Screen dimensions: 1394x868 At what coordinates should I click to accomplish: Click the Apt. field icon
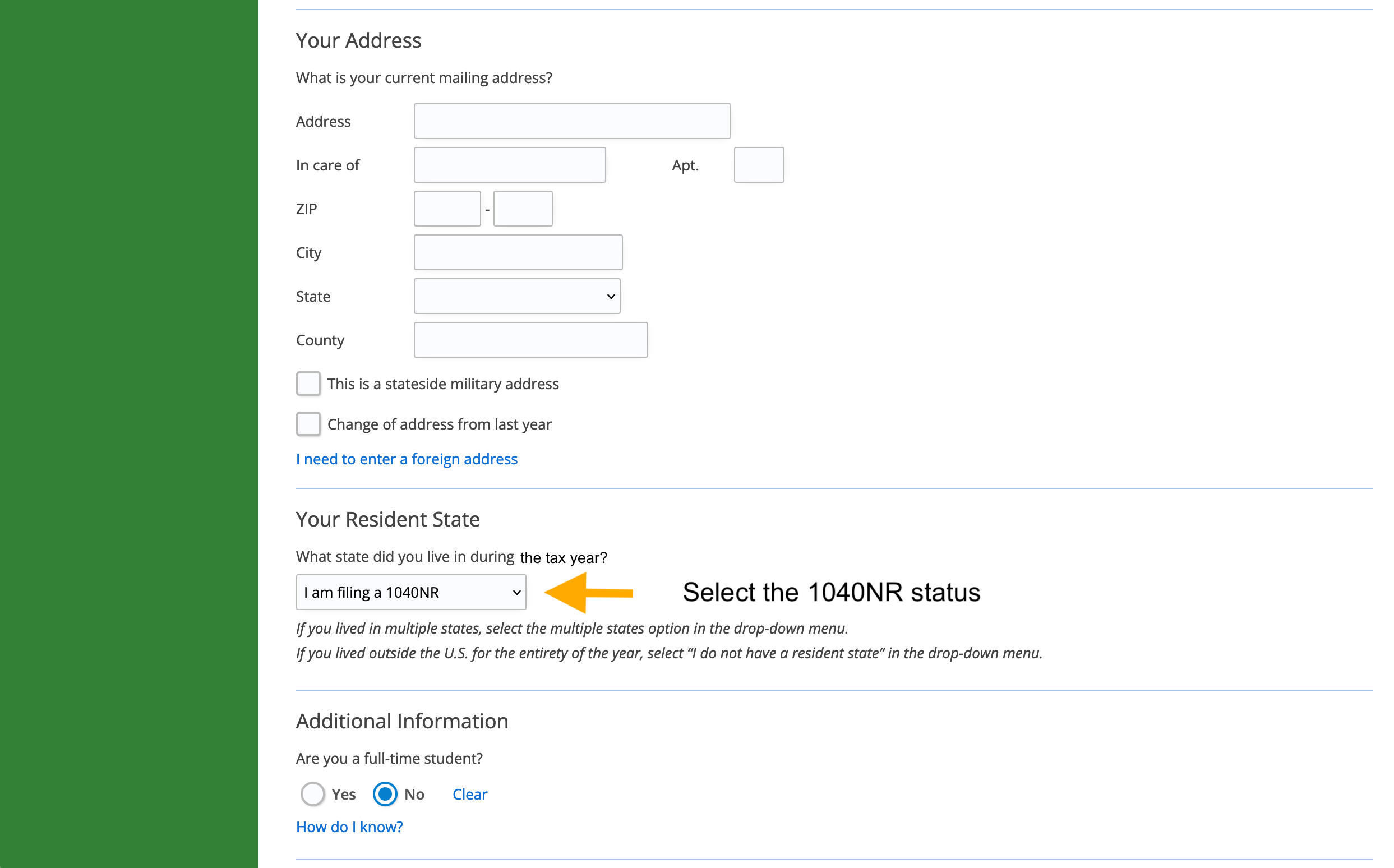pyautogui.click(x=759, y=163)
